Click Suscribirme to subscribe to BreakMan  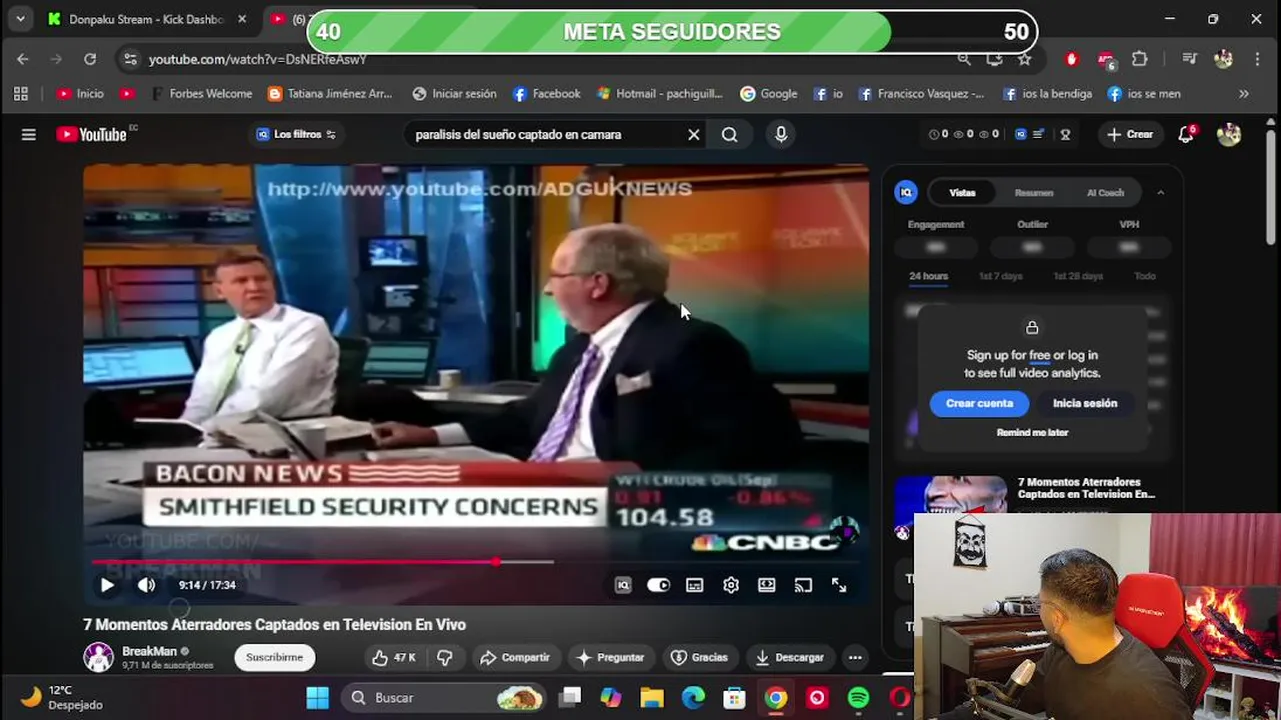point(274,657)
